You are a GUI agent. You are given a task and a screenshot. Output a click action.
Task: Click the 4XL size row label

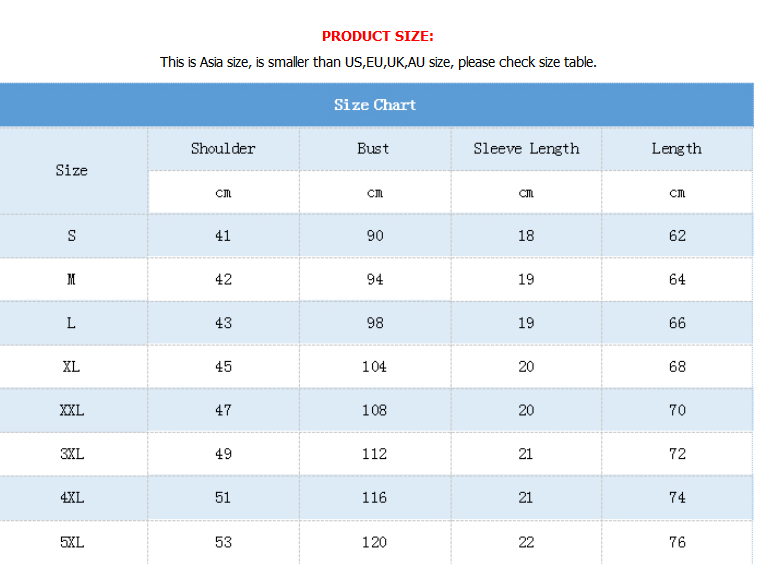(x=72, y=497)
